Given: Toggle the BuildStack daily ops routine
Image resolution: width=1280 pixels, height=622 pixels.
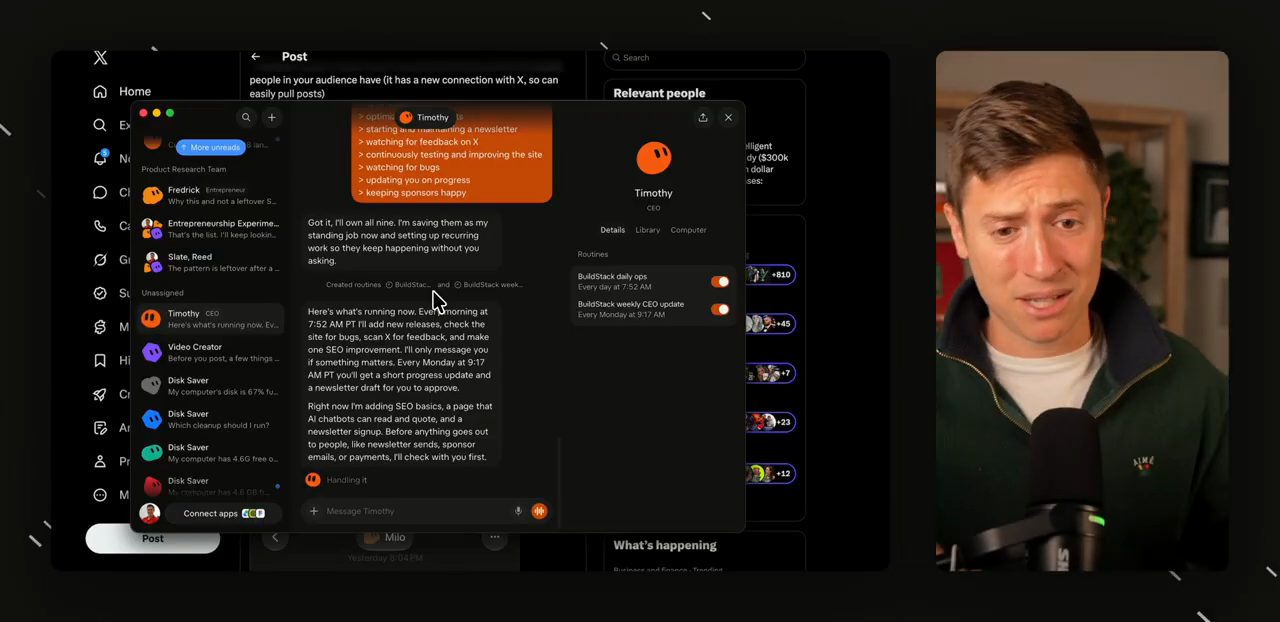Looking at the screenshot, I should pyautogui.click(x=720, y=282).
